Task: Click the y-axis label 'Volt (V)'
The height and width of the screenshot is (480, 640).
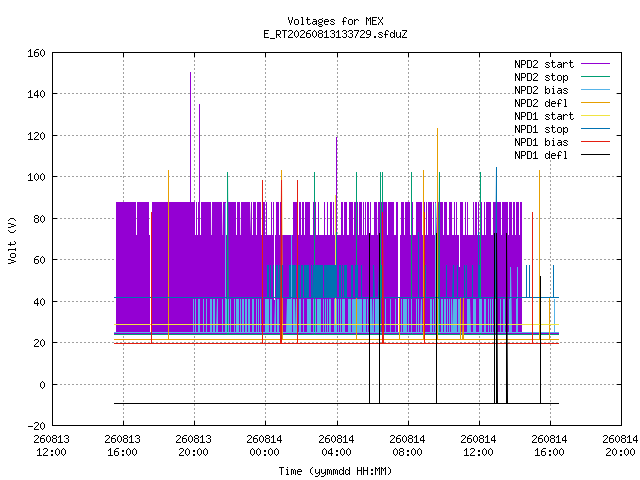Action: pos(13,240)
